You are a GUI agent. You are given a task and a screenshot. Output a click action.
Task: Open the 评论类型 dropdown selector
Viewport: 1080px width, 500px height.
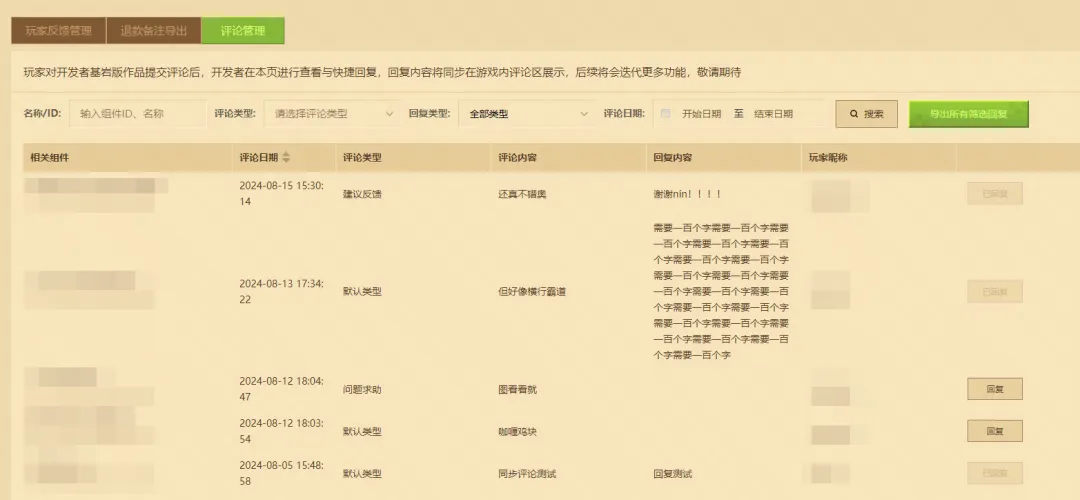coord(333,114)
